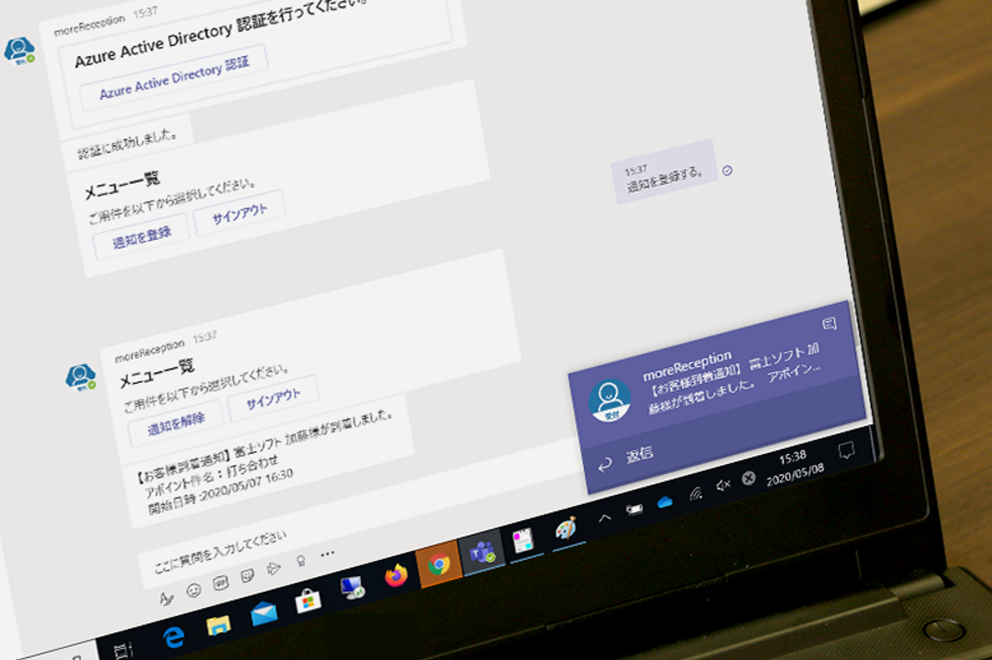The height and width of the screenshot is (660, 992).
Task: Open the emoji picker in compose toolbar
Action: (x=194, y=590)
